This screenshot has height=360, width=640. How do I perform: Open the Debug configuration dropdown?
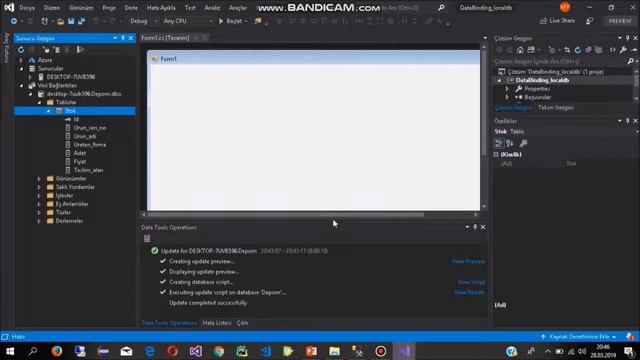(144, 21)
